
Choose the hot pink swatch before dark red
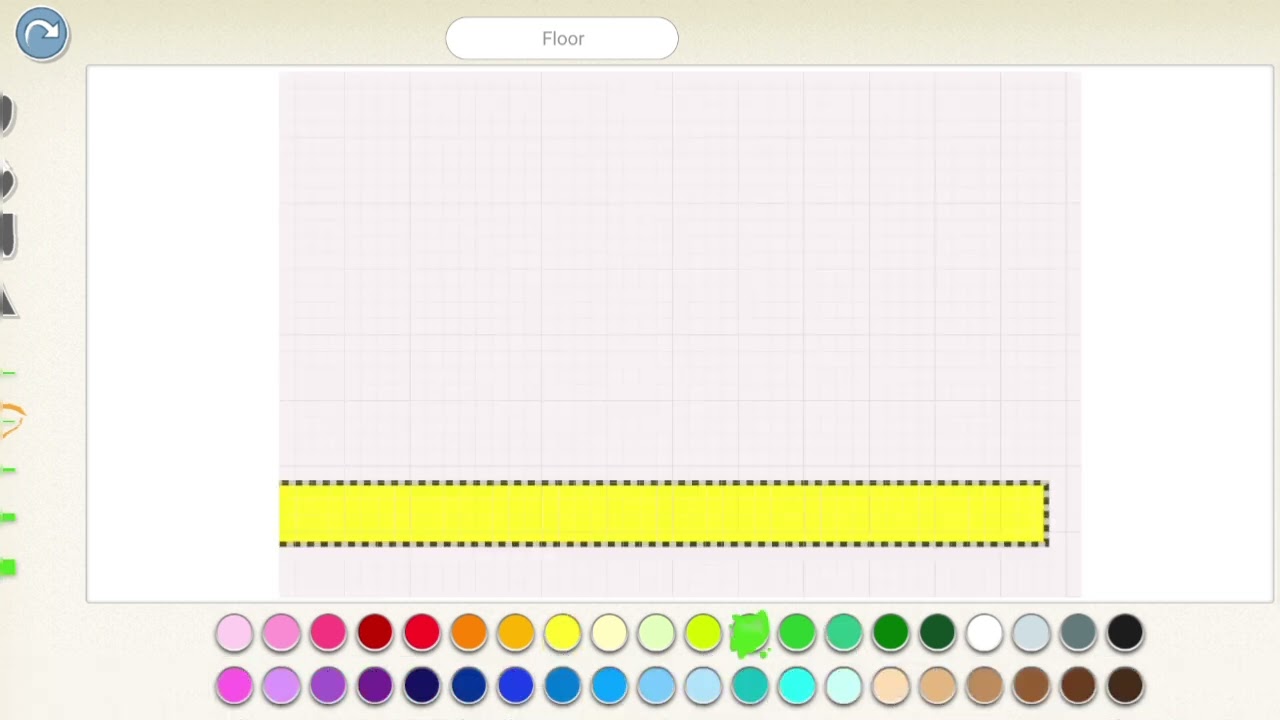pos(328,633)
